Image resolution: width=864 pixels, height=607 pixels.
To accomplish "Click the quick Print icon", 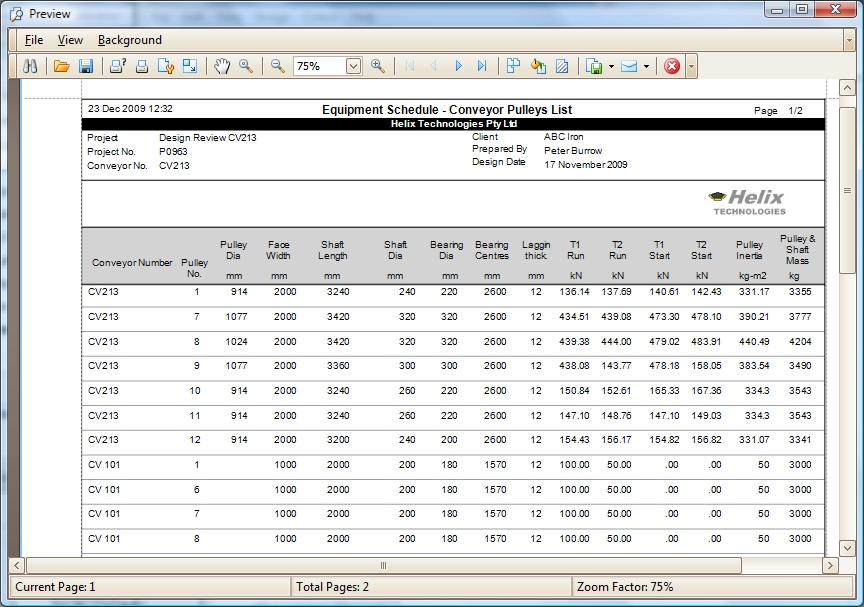I will tap(142, 66).
